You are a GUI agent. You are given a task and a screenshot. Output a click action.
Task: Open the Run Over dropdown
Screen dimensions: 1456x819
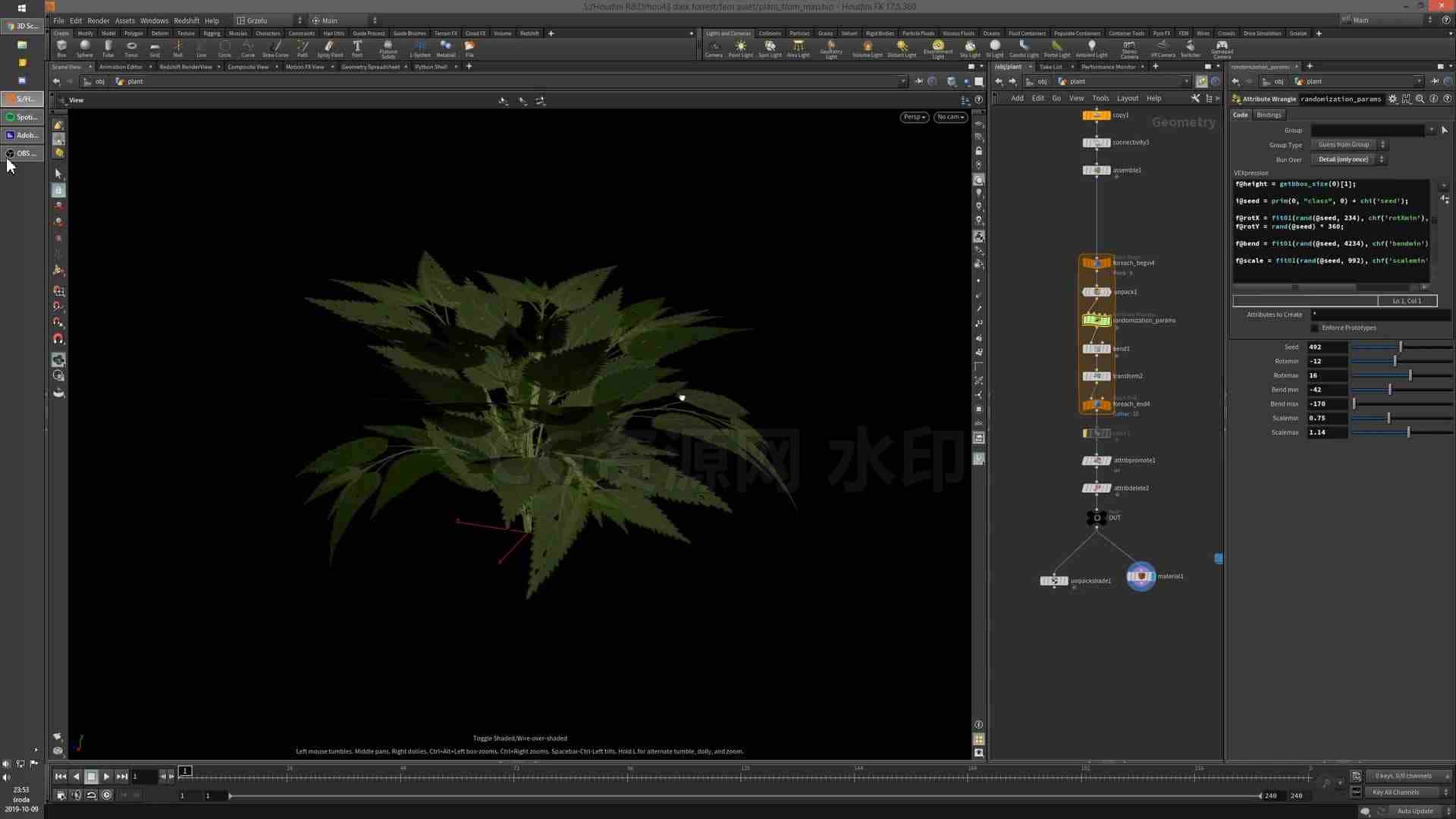click(1348, 159)
